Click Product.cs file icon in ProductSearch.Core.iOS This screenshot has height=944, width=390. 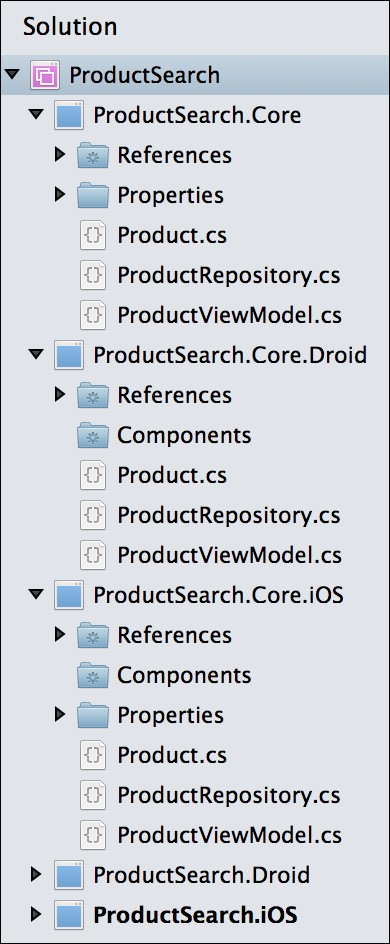93,755
